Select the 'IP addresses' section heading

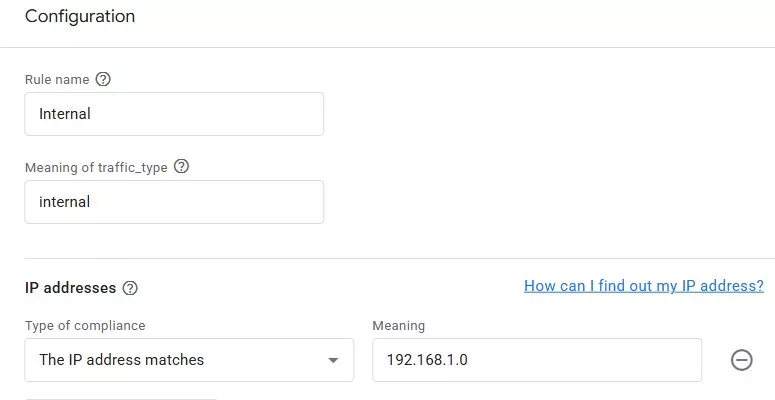coord(71,288)
